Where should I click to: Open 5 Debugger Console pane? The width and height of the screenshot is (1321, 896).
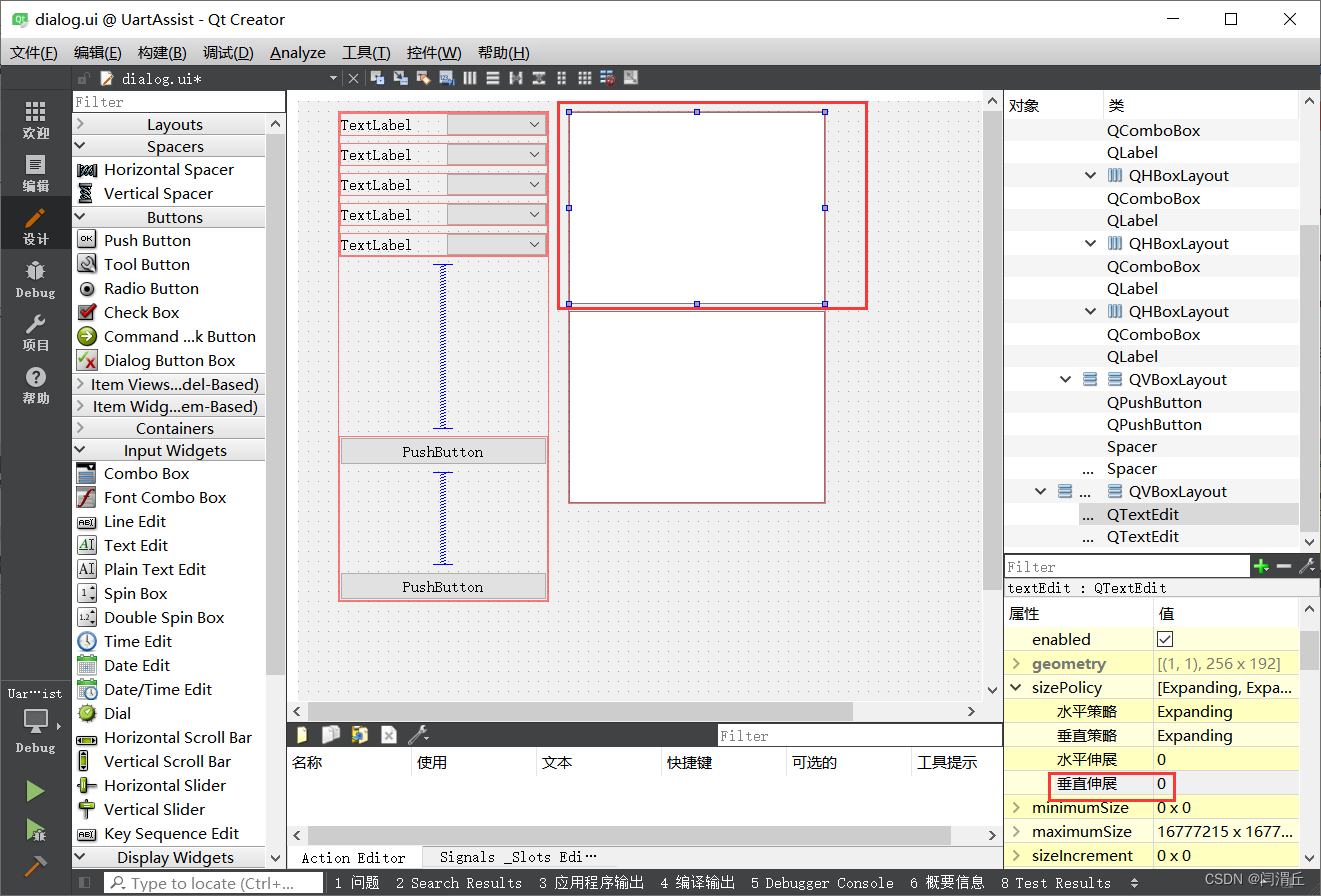[822, 883]
